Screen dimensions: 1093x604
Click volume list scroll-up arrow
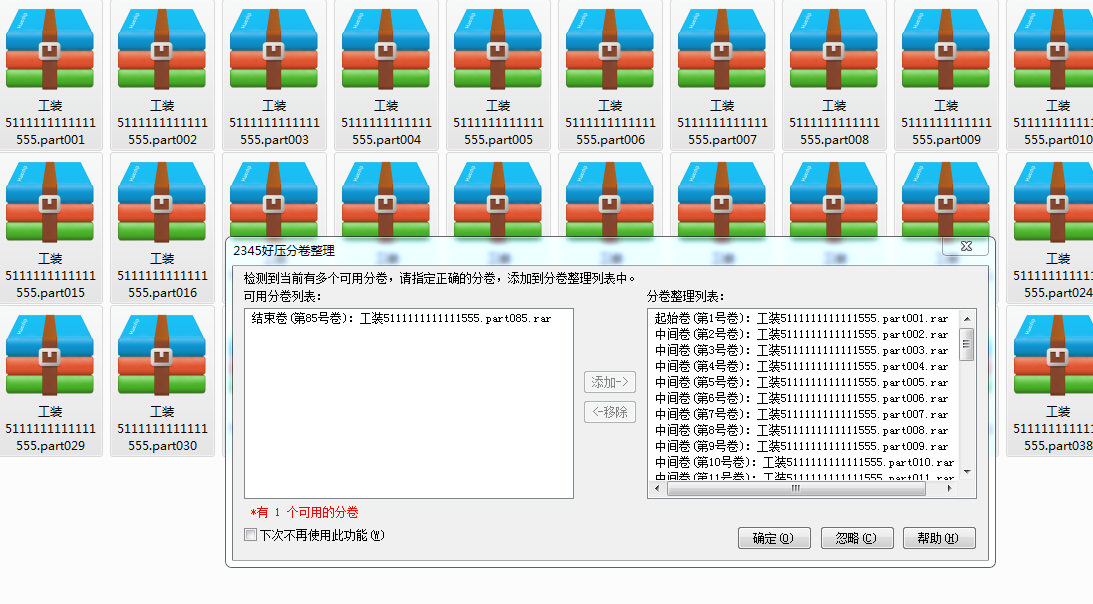point(967,319)
